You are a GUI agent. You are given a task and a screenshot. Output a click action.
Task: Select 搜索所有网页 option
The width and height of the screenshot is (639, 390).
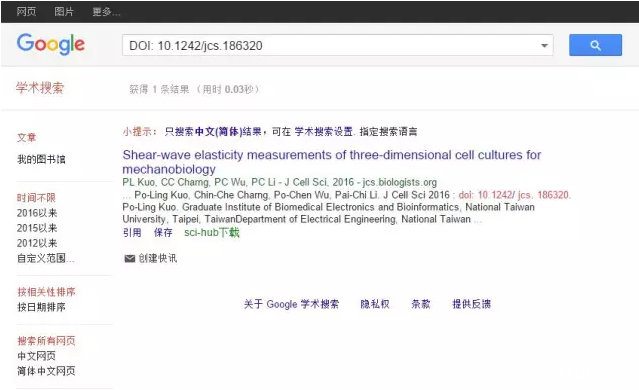point(46,341)
